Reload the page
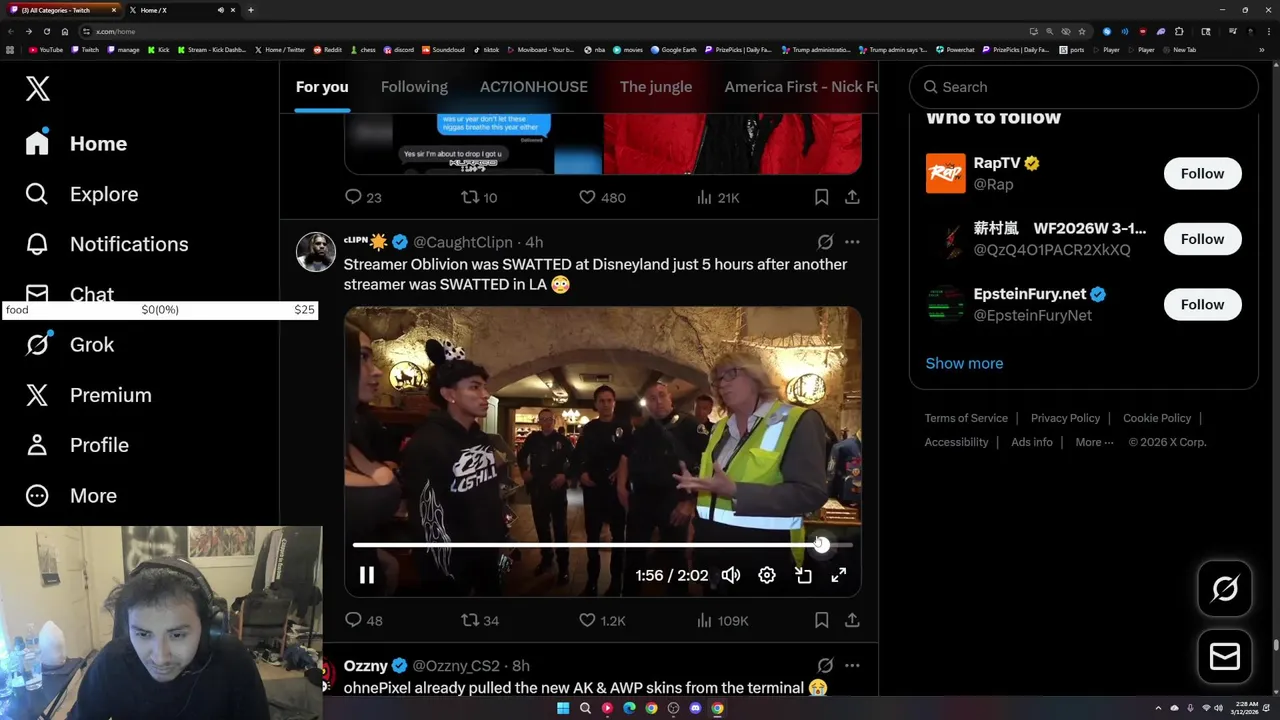This screenshot has height=720, width=1280. point(46,31)
